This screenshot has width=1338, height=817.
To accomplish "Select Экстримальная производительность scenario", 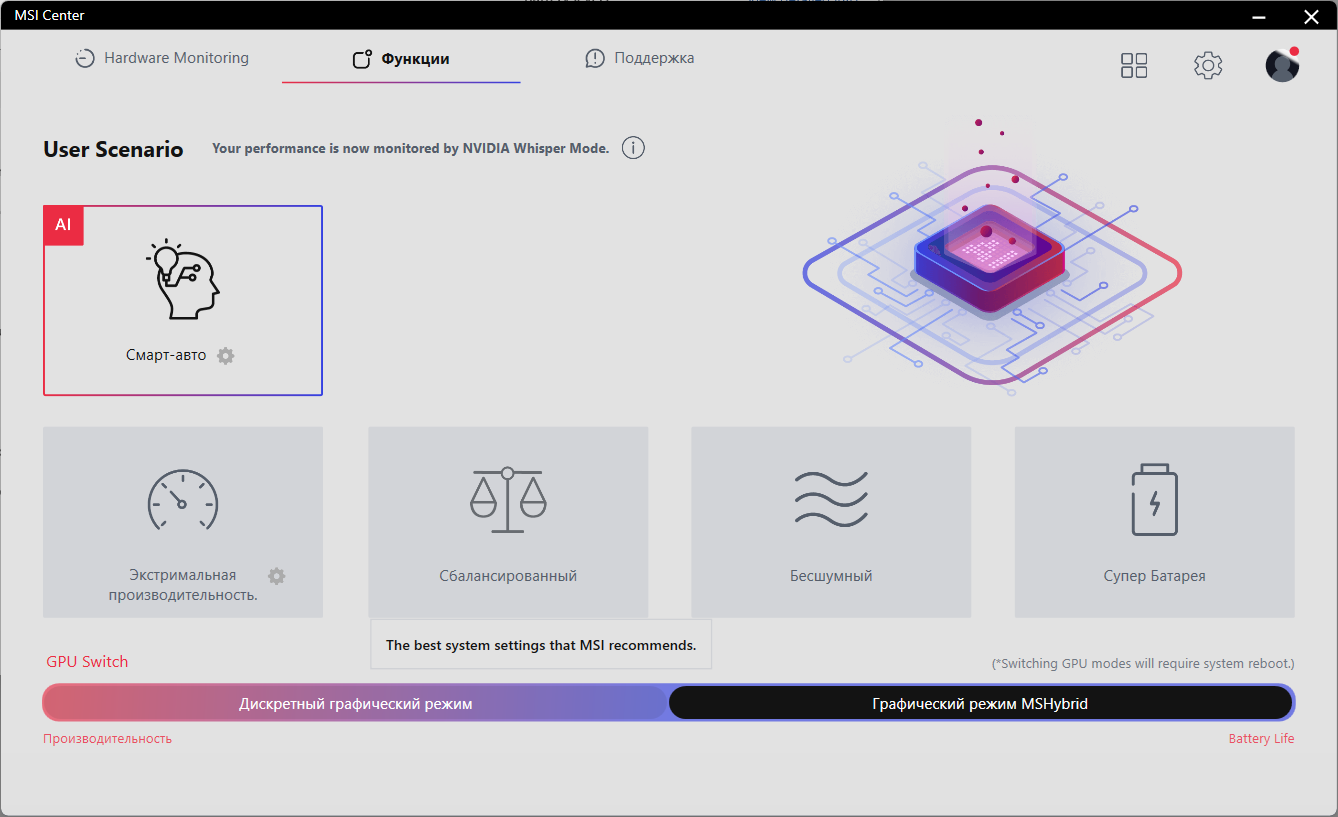I will [183, 522].
